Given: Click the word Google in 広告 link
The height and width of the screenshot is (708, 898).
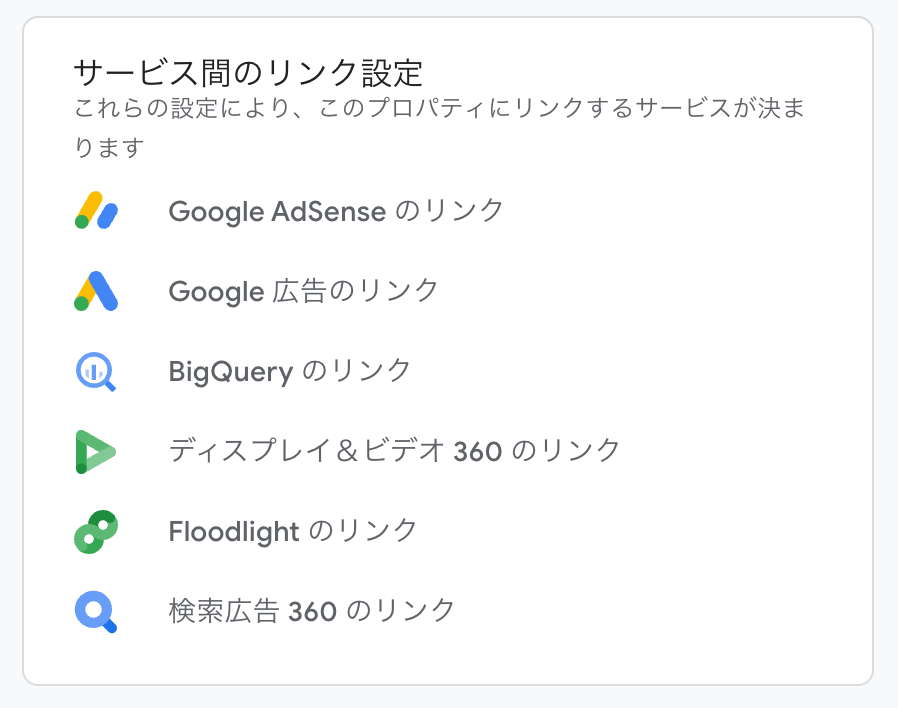Looking at the screenshot, I should pos(216,291).
